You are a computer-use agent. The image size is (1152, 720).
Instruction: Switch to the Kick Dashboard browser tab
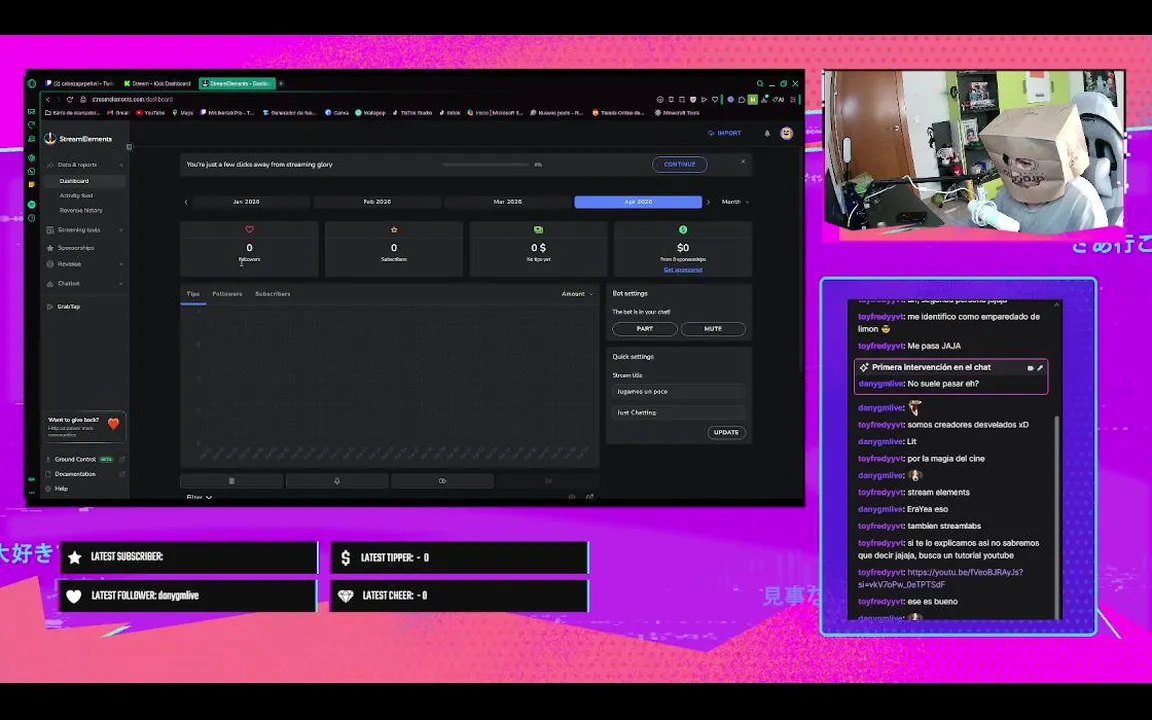tap(157, 84)
